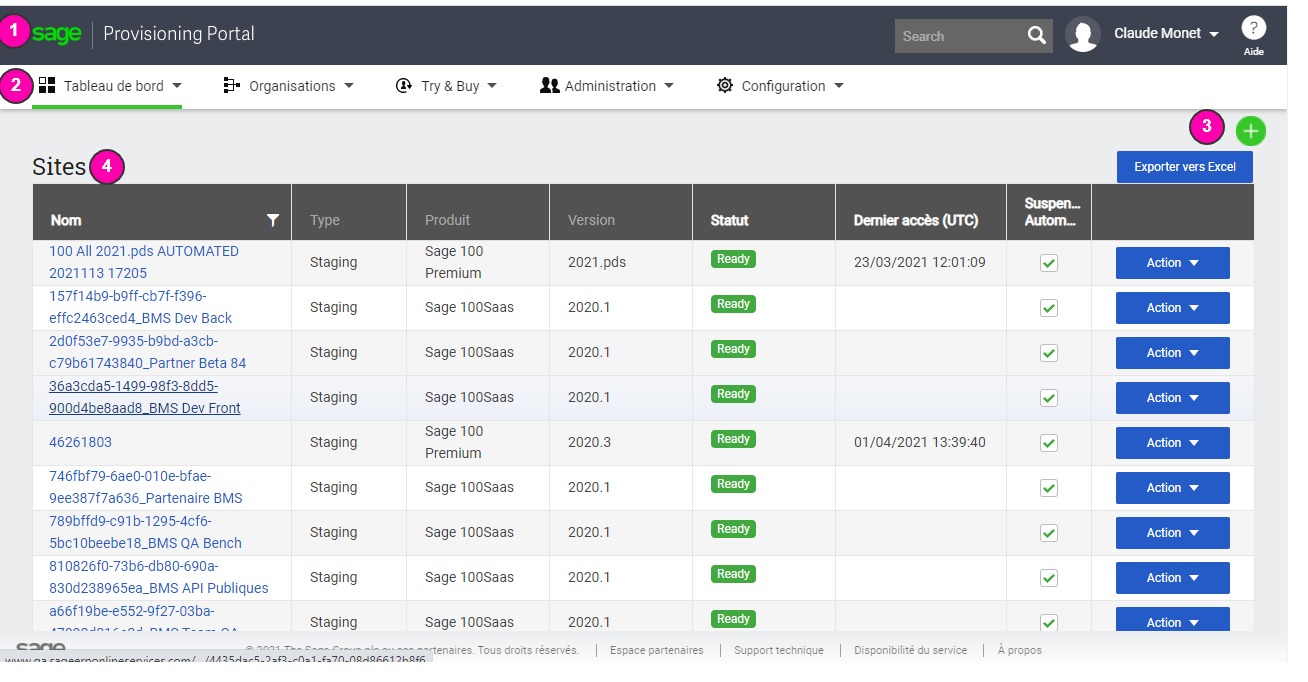This screenshot has height=682, width=1308.
Task: Toggle suspension checkbox for Partner Beta 84 row
Action: (1049, 353)
